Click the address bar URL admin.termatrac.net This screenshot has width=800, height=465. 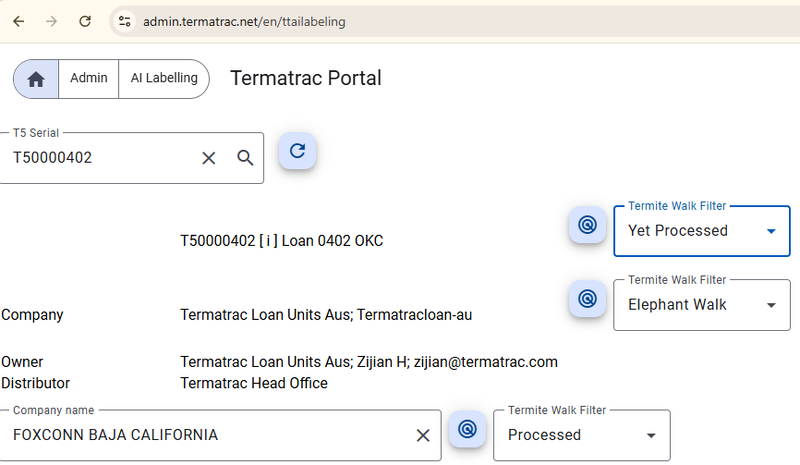(244, 22)
